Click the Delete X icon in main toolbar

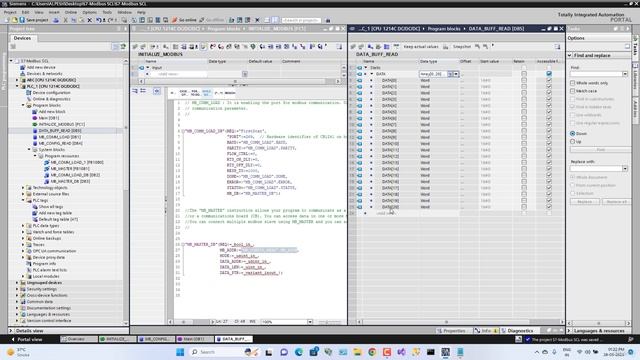(90, 20)
